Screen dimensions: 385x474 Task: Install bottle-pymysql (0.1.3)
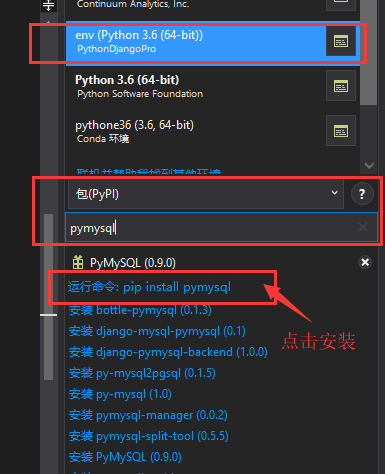[140, 310]
